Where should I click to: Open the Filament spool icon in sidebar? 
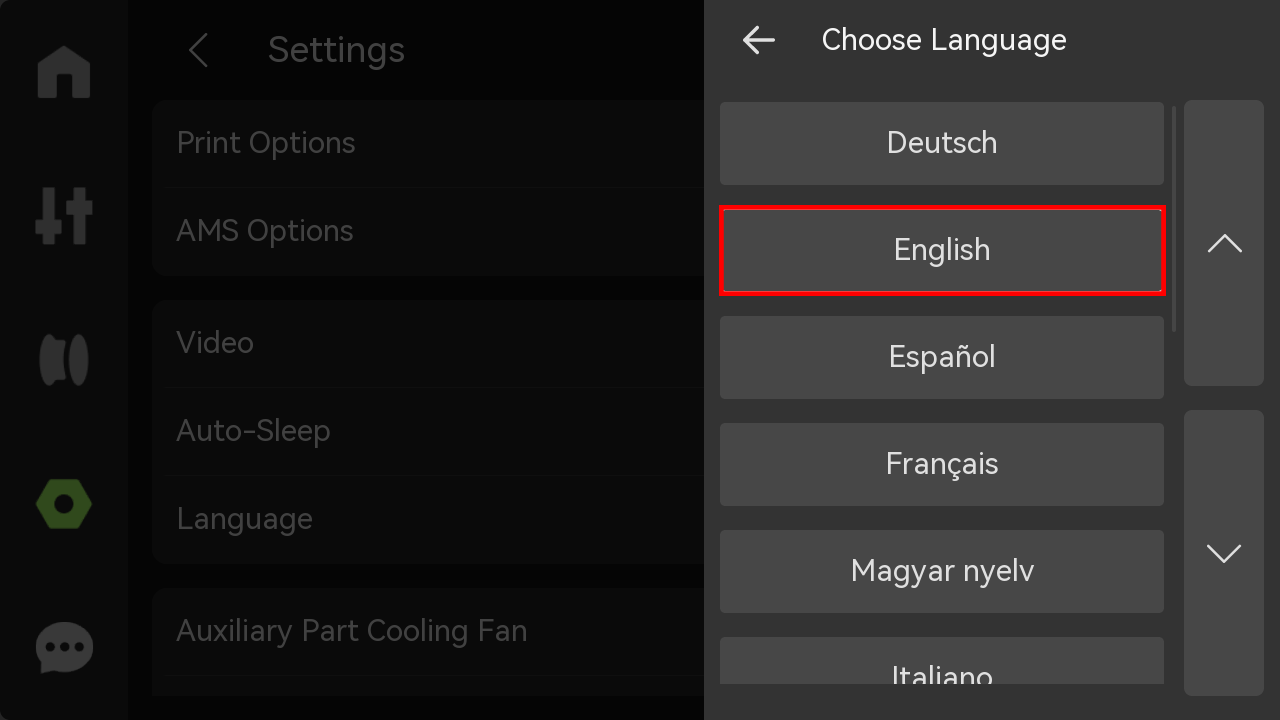[x=64, y=360]
